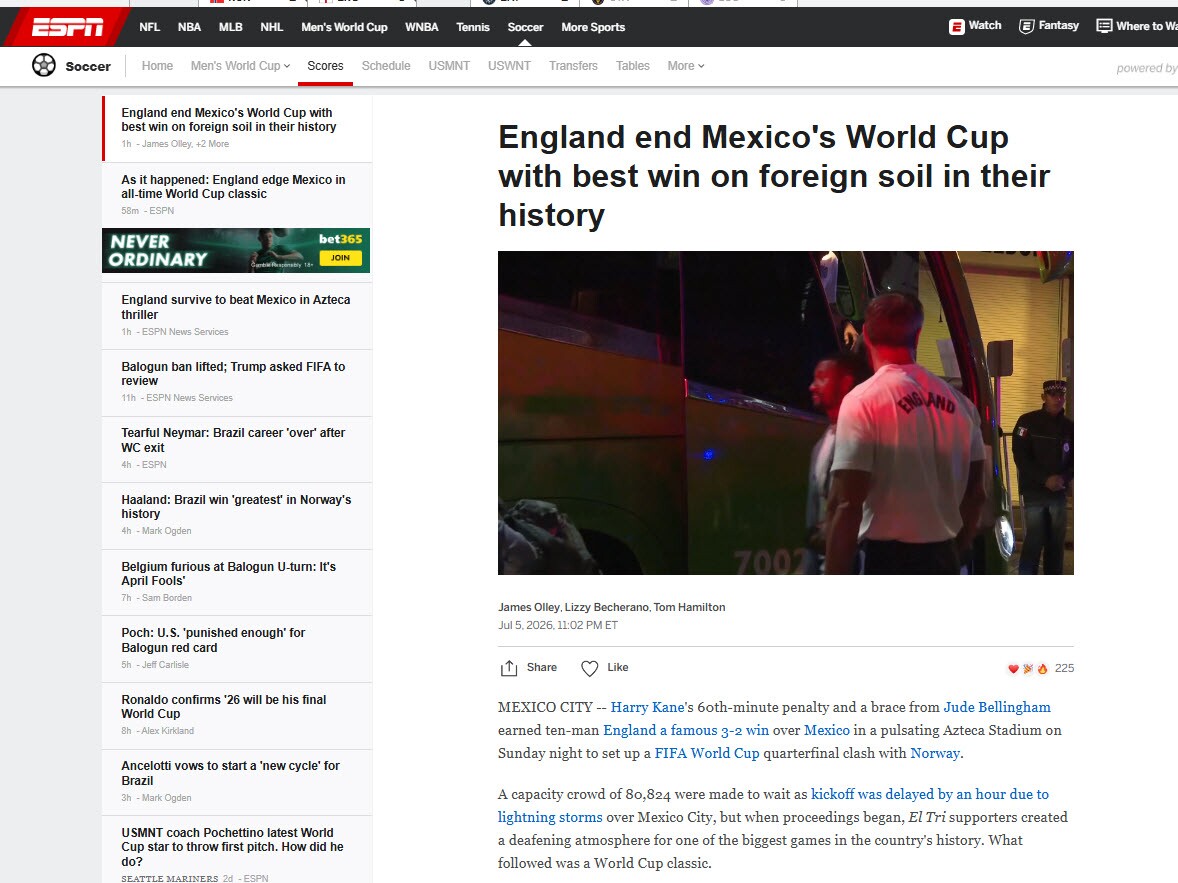The width and height of the screenshot is (1178, 883).
Task: Select NBA in the top menu
Action: [x=189, y=27]
